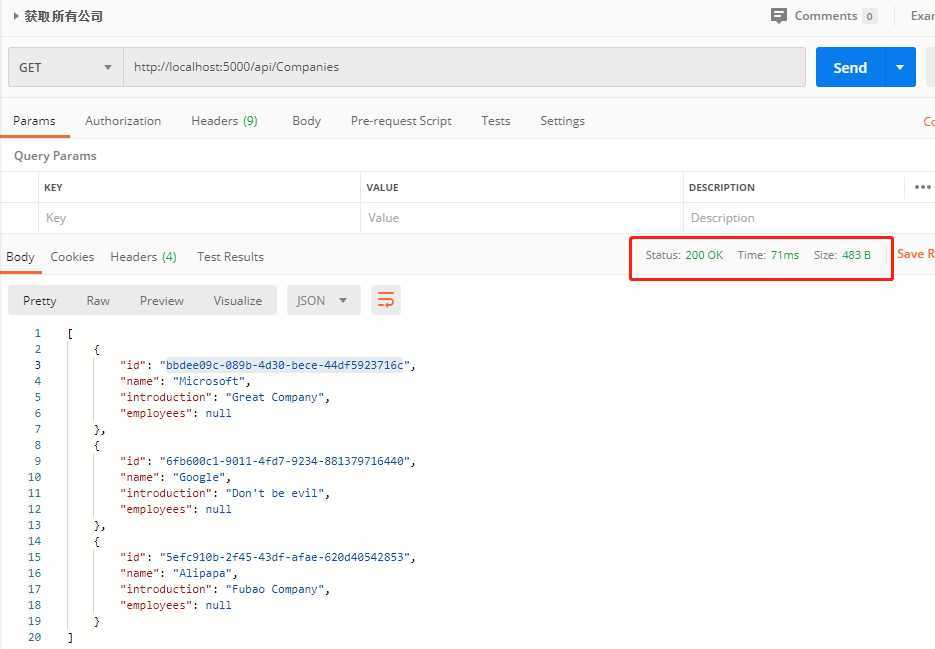Open the Send button dropdown arrow
Screen dimensions: 935x649
click(x=900, y=67)
